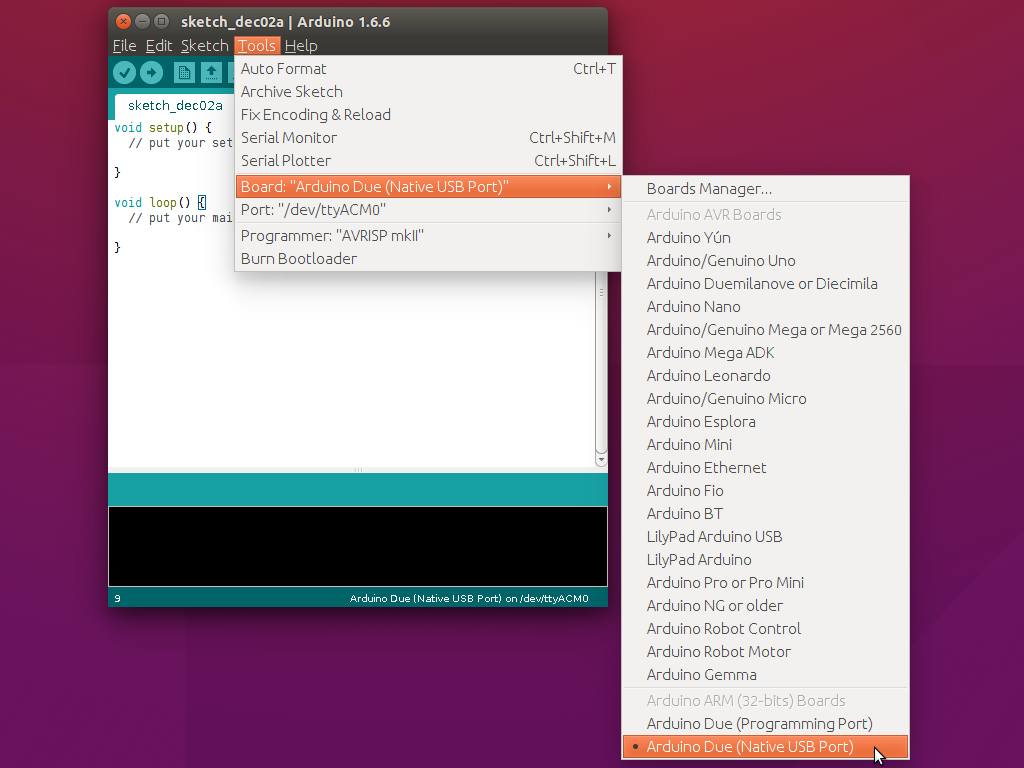Open the Help menu

point(301,46)
